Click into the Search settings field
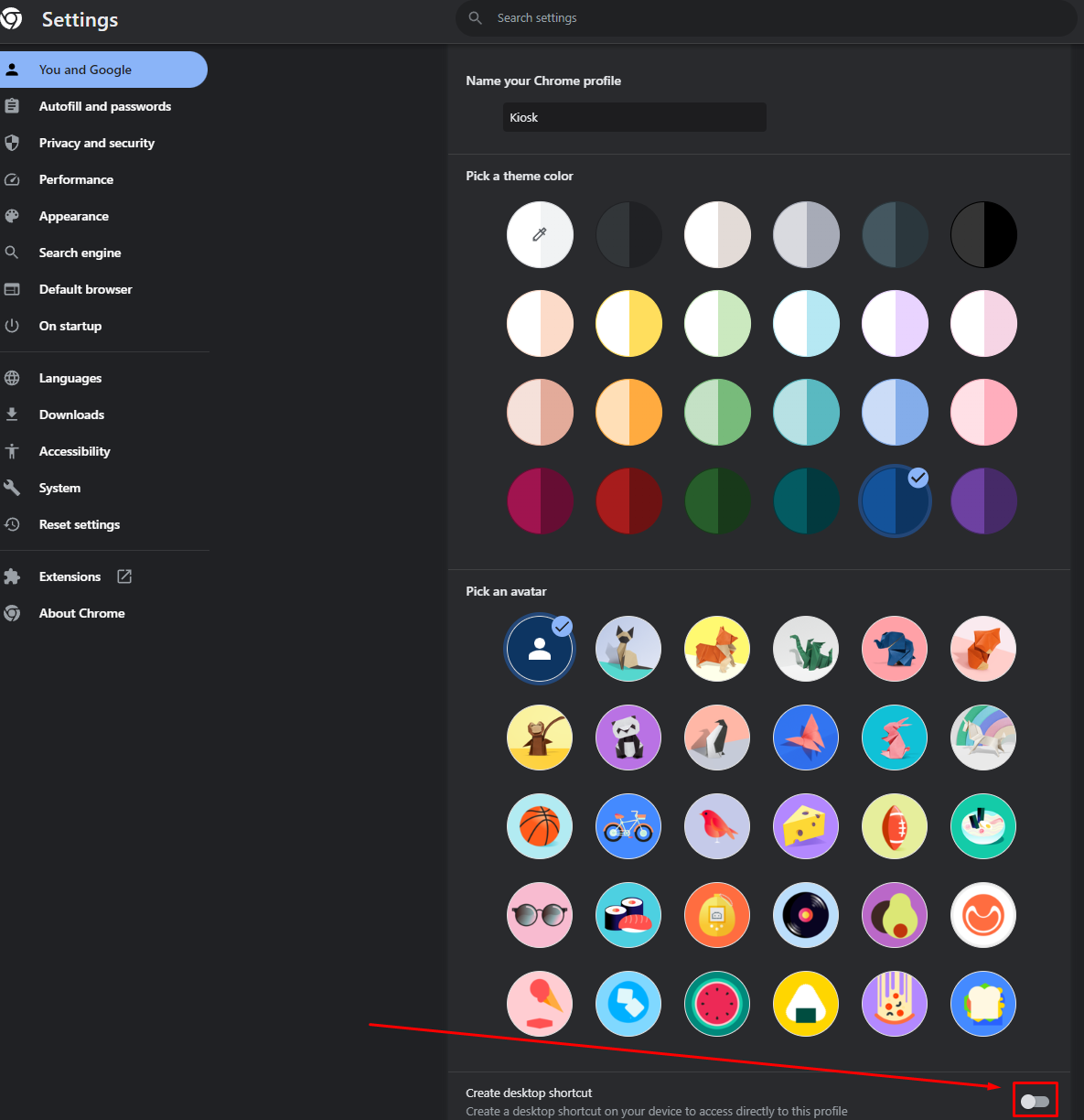This screenshot has height=1120, width=1084. tap(767, 18)
